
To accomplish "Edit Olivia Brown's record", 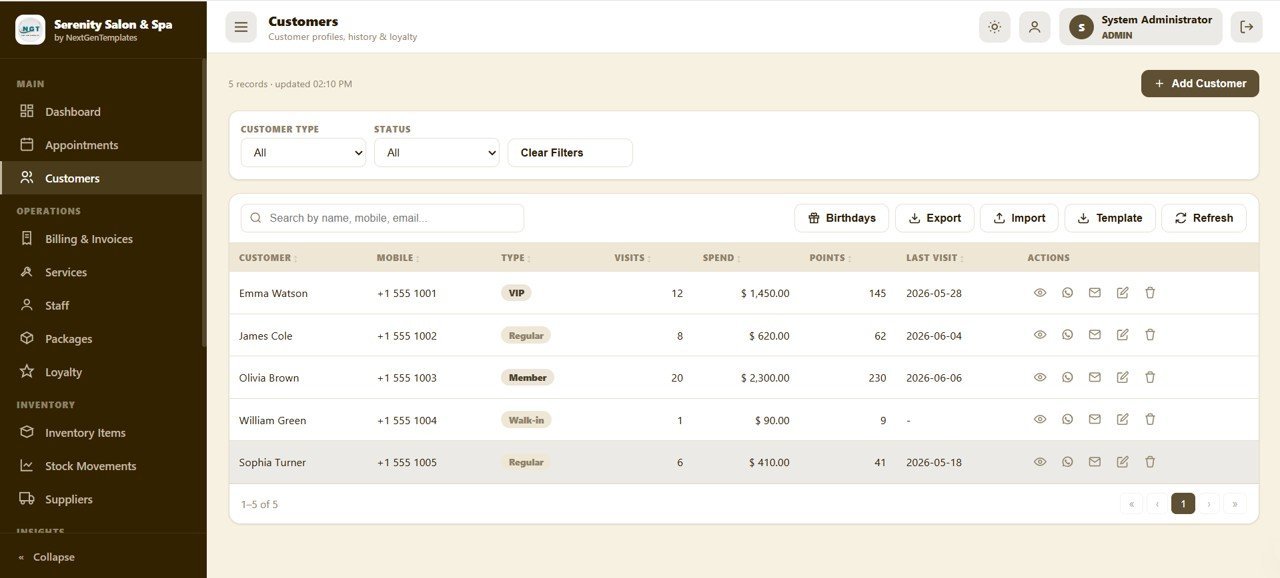I will 1122,377.
